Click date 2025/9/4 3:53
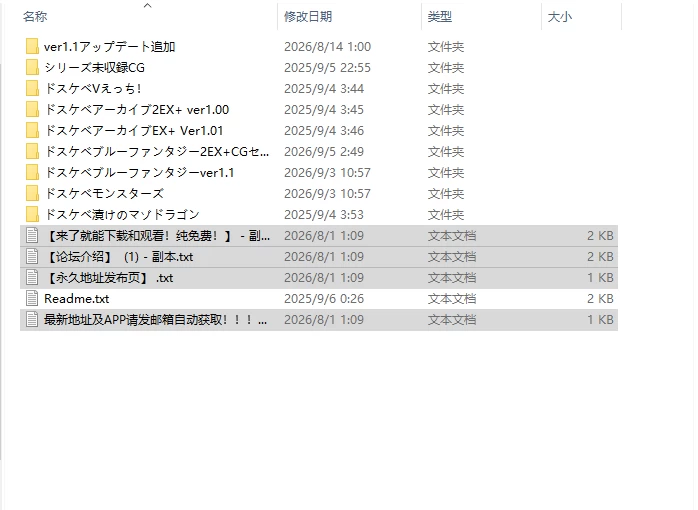Image resolution: width=698 pixels, height=510 pixels. click(324, 214)
